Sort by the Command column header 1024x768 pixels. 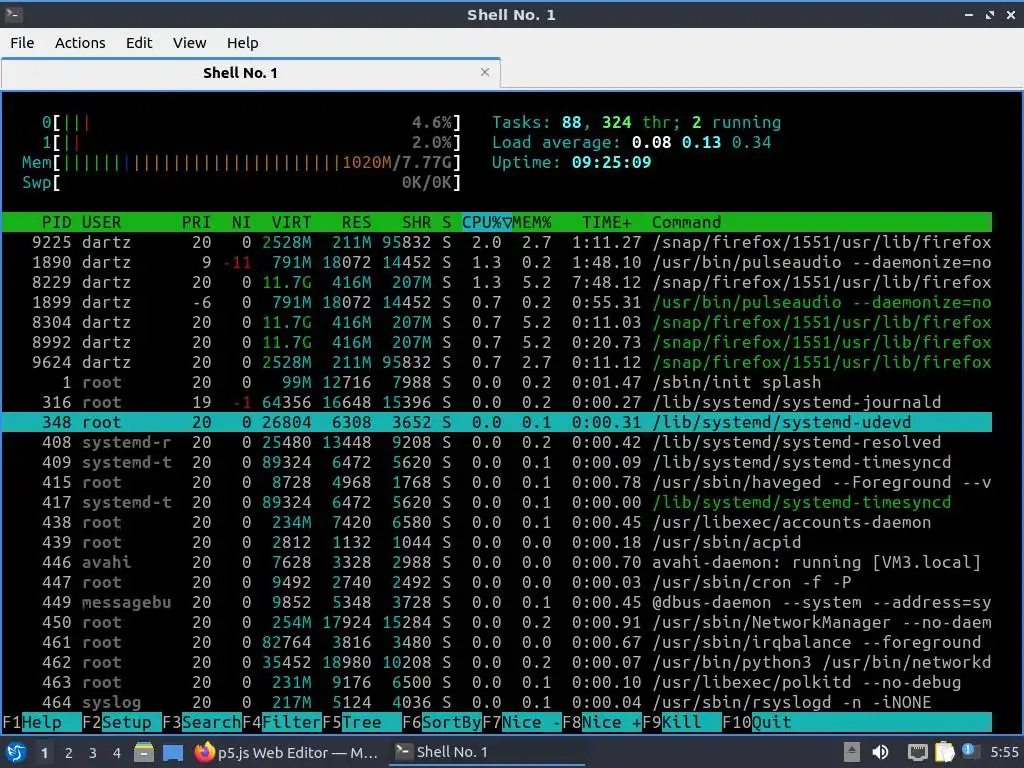click(x=686, y=222)
